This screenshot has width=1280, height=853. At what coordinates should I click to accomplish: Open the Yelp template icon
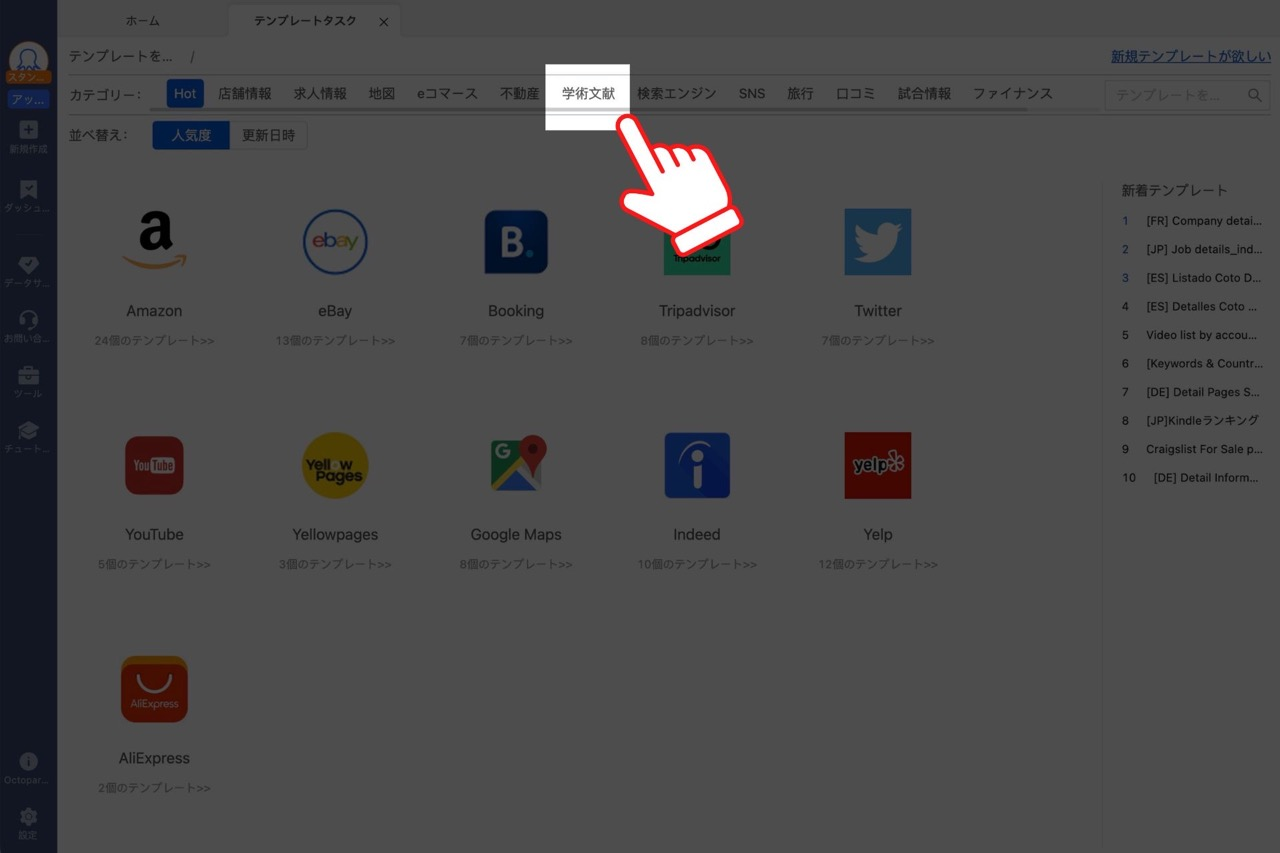tap(877, 465)
